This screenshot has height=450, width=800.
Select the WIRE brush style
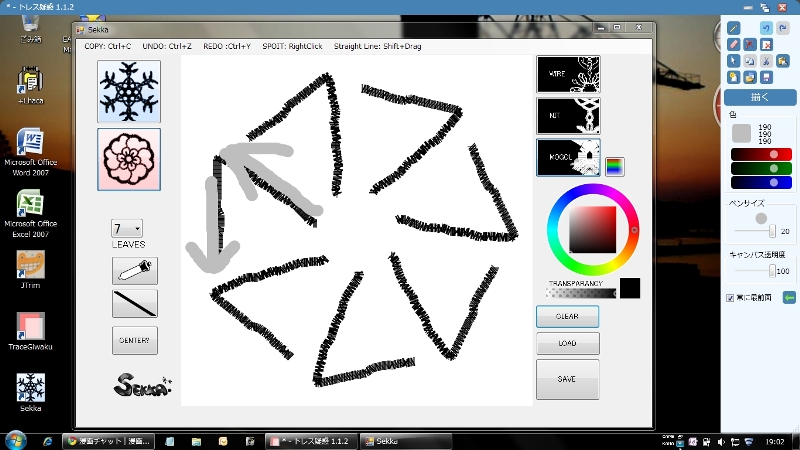coord(568,74)
